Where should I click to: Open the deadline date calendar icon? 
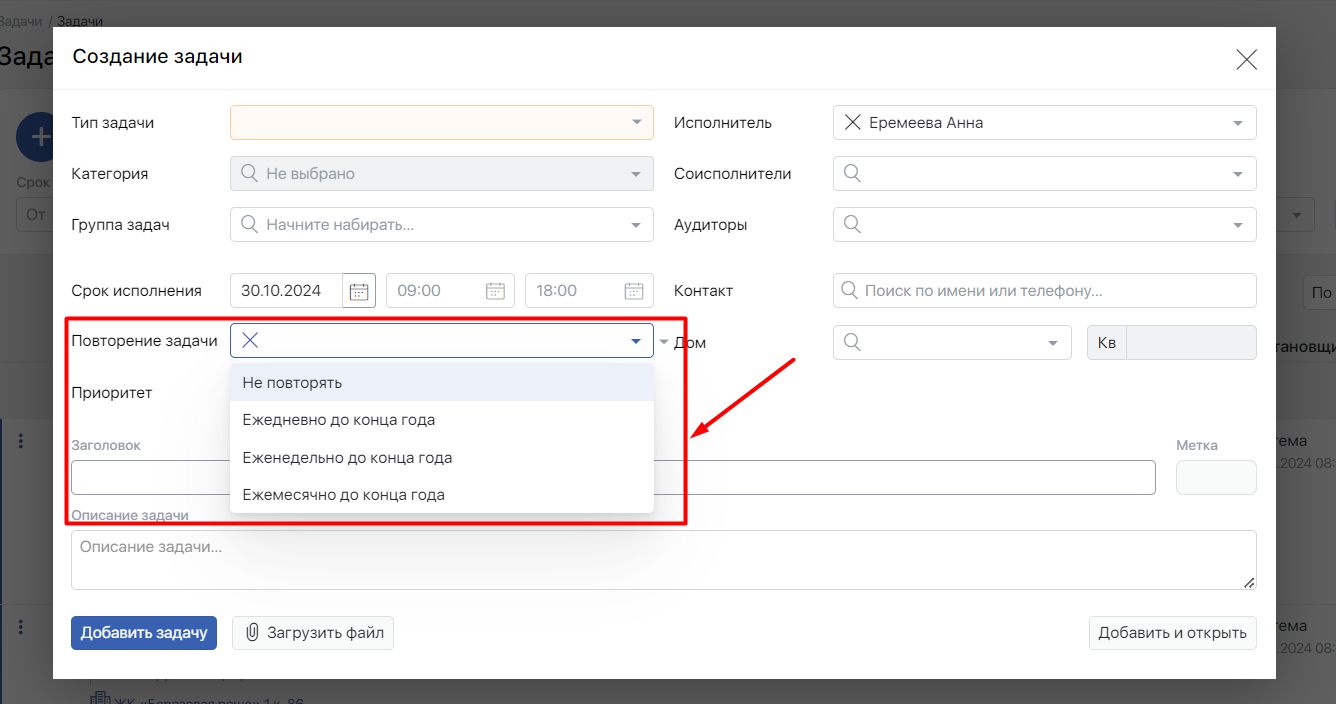[x=359, y=291]
